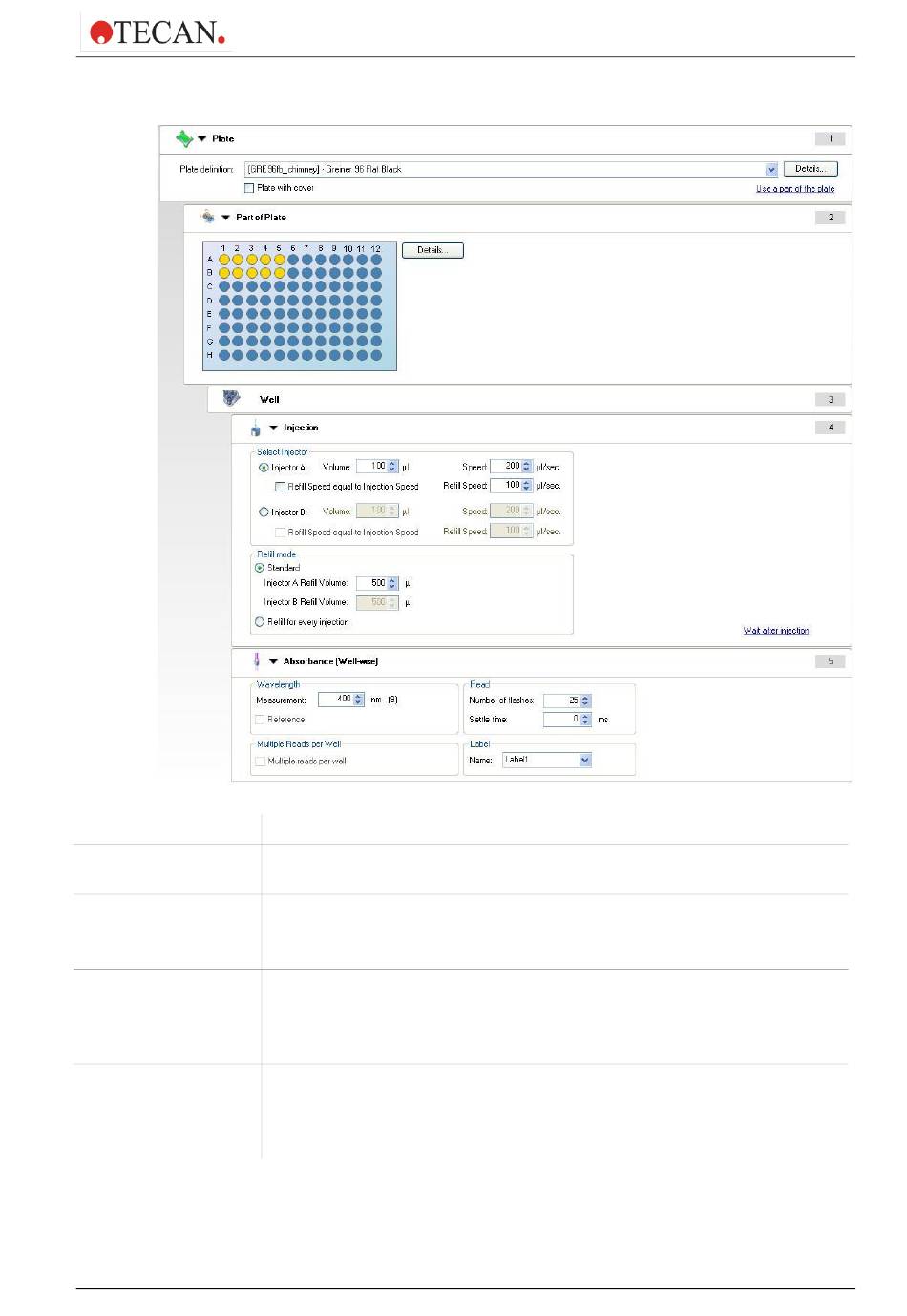The image size is (907, 1316).
Task: Click the Wait after injection link
Action: (776, 631)
